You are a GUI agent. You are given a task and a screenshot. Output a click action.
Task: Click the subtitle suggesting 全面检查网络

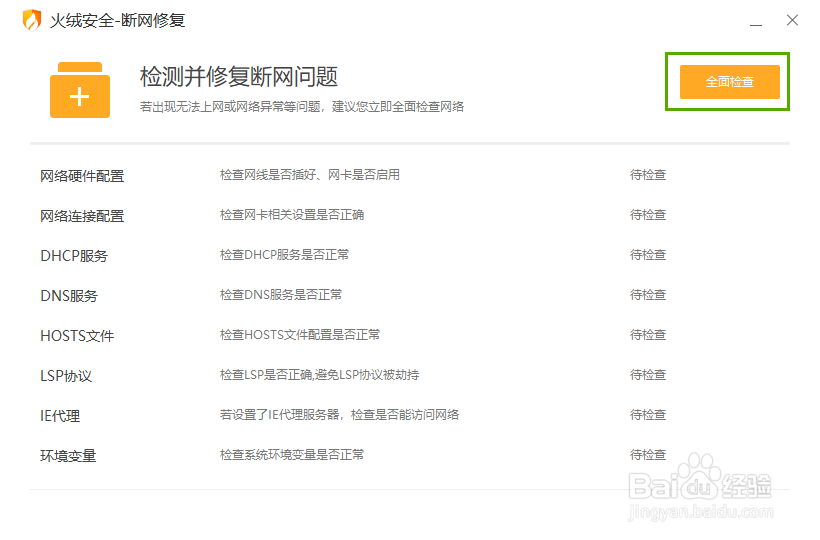pyautogui.click(x=302, y=107)
